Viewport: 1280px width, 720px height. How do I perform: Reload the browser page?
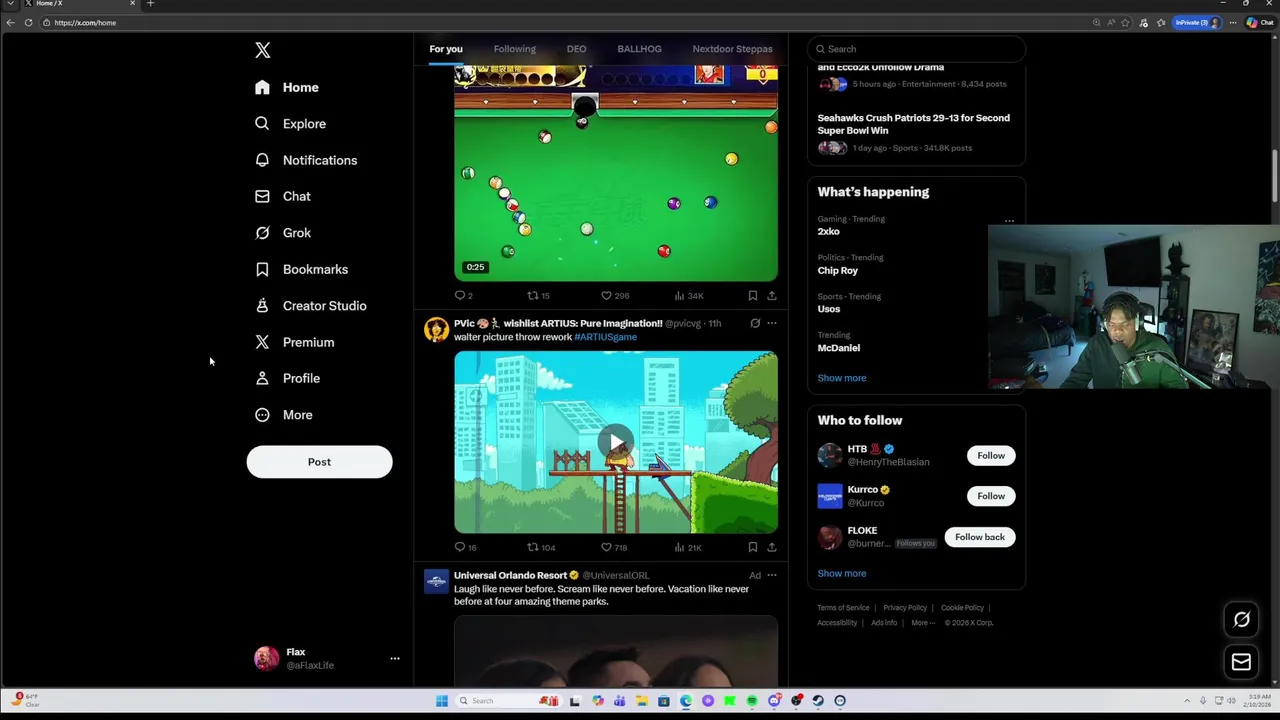point(28,22)
